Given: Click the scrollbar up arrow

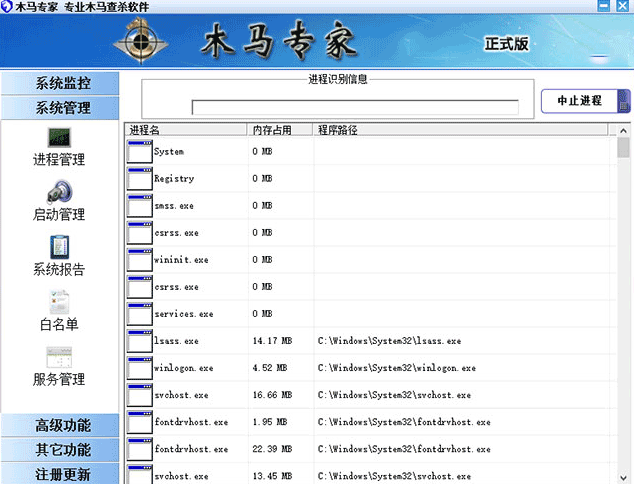Looking at the screenshot, I should [x=623, y=131].
